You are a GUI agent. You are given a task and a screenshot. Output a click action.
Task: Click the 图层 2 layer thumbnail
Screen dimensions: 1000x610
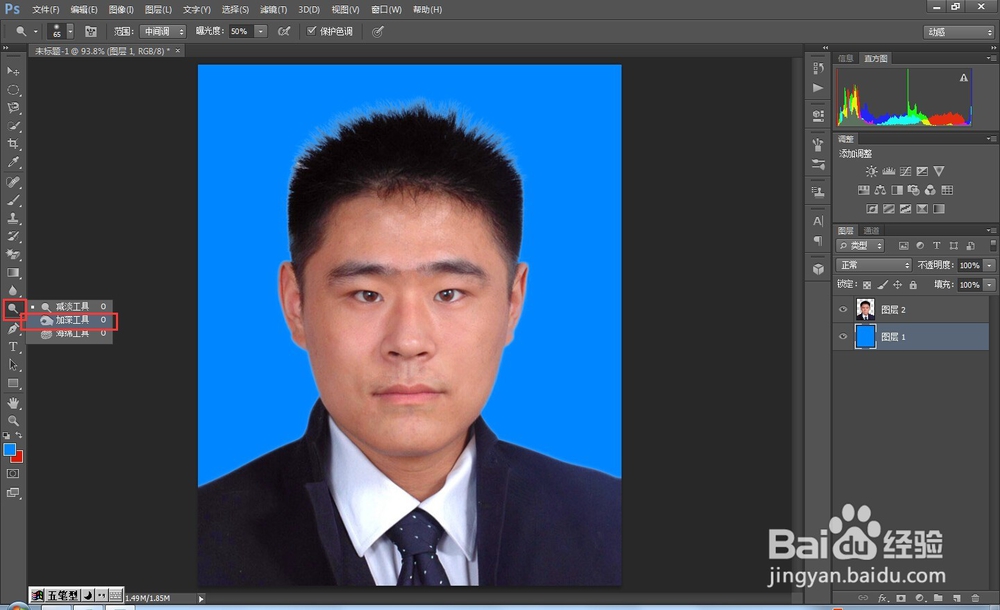[864, 308]
